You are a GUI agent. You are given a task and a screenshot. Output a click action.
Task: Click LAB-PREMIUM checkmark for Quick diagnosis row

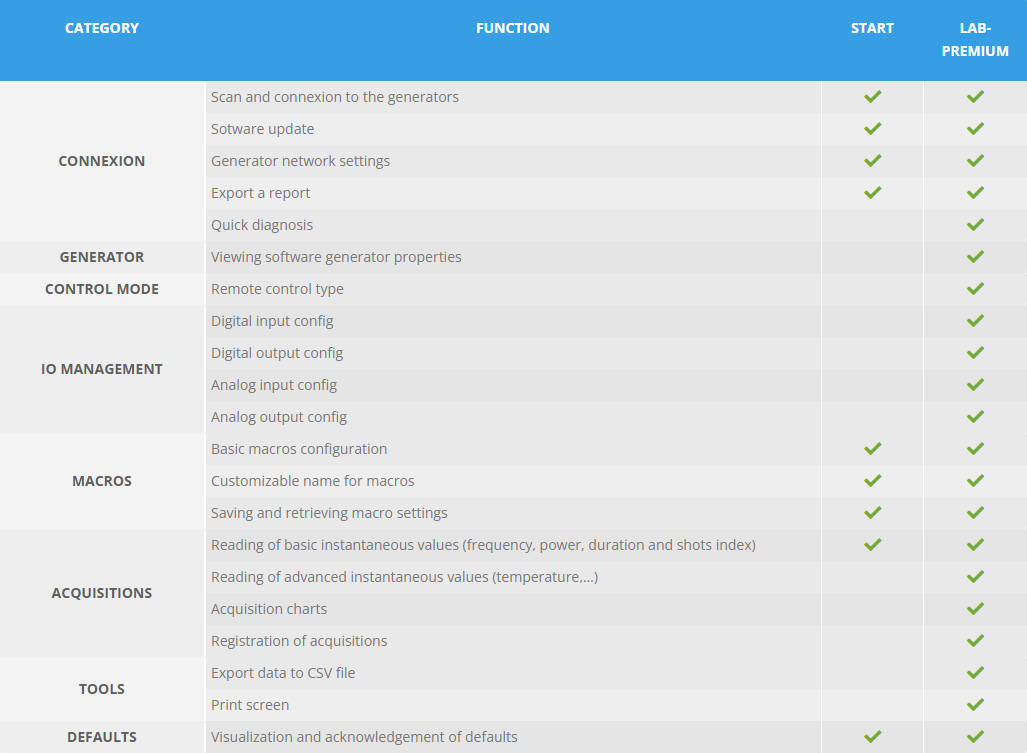[x=975, y=225]
